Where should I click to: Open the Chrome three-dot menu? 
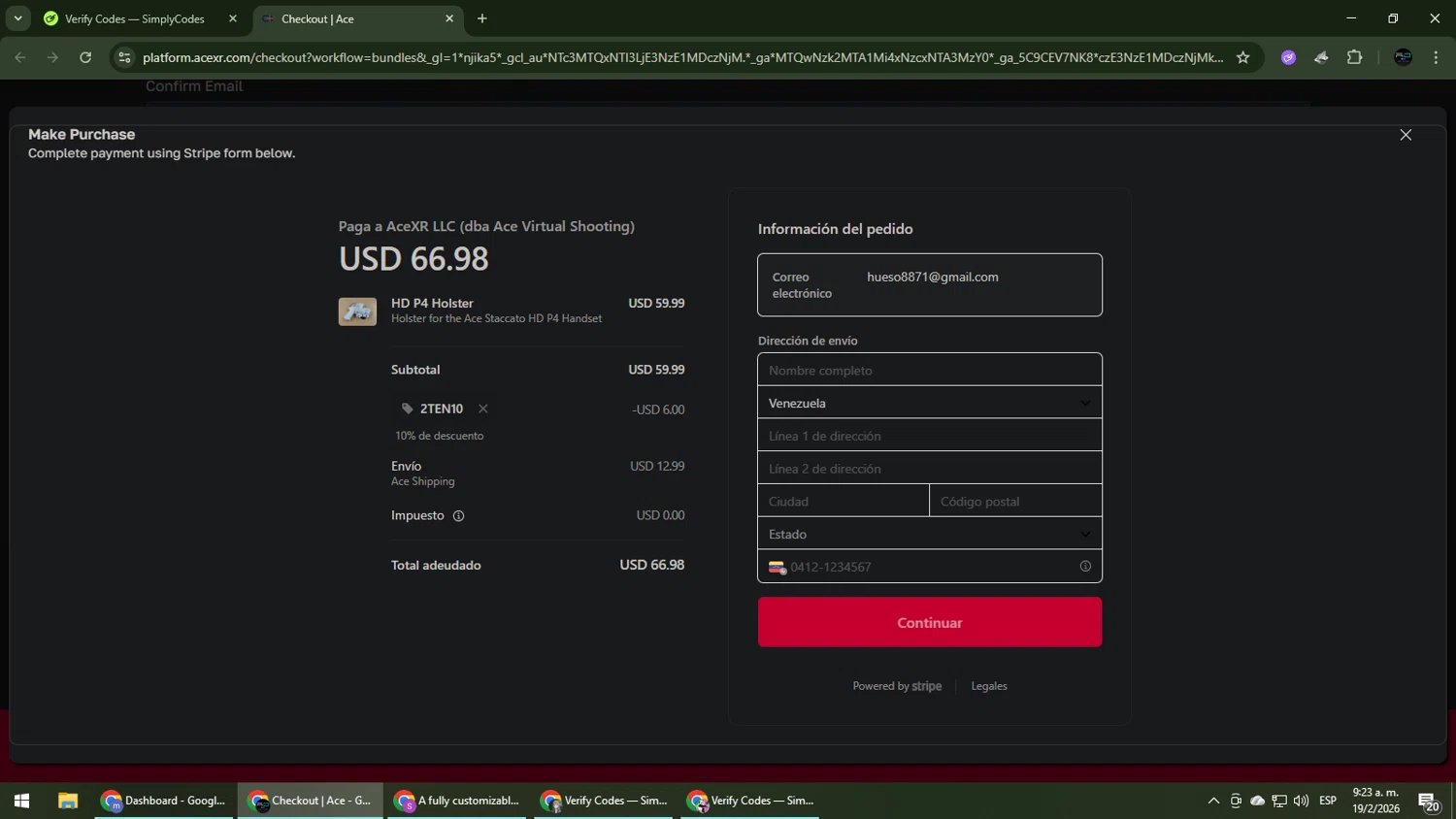1436,57
